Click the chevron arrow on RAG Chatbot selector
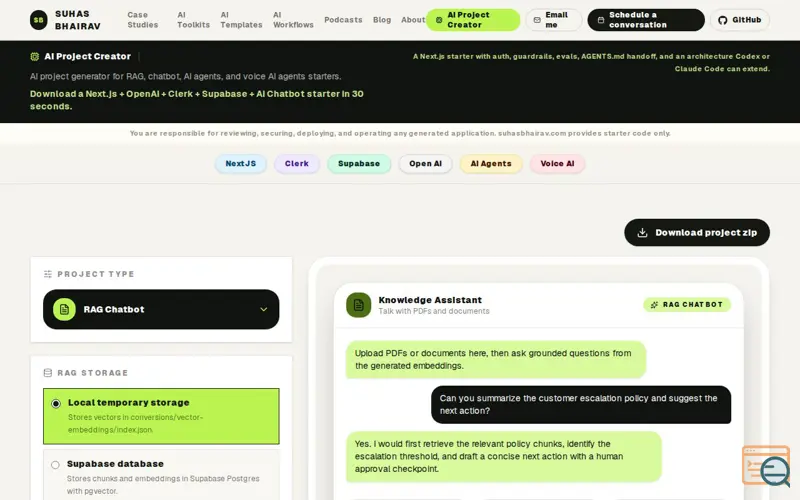The width and height of the screenshot is (800, 500). [x=263, y=309]
